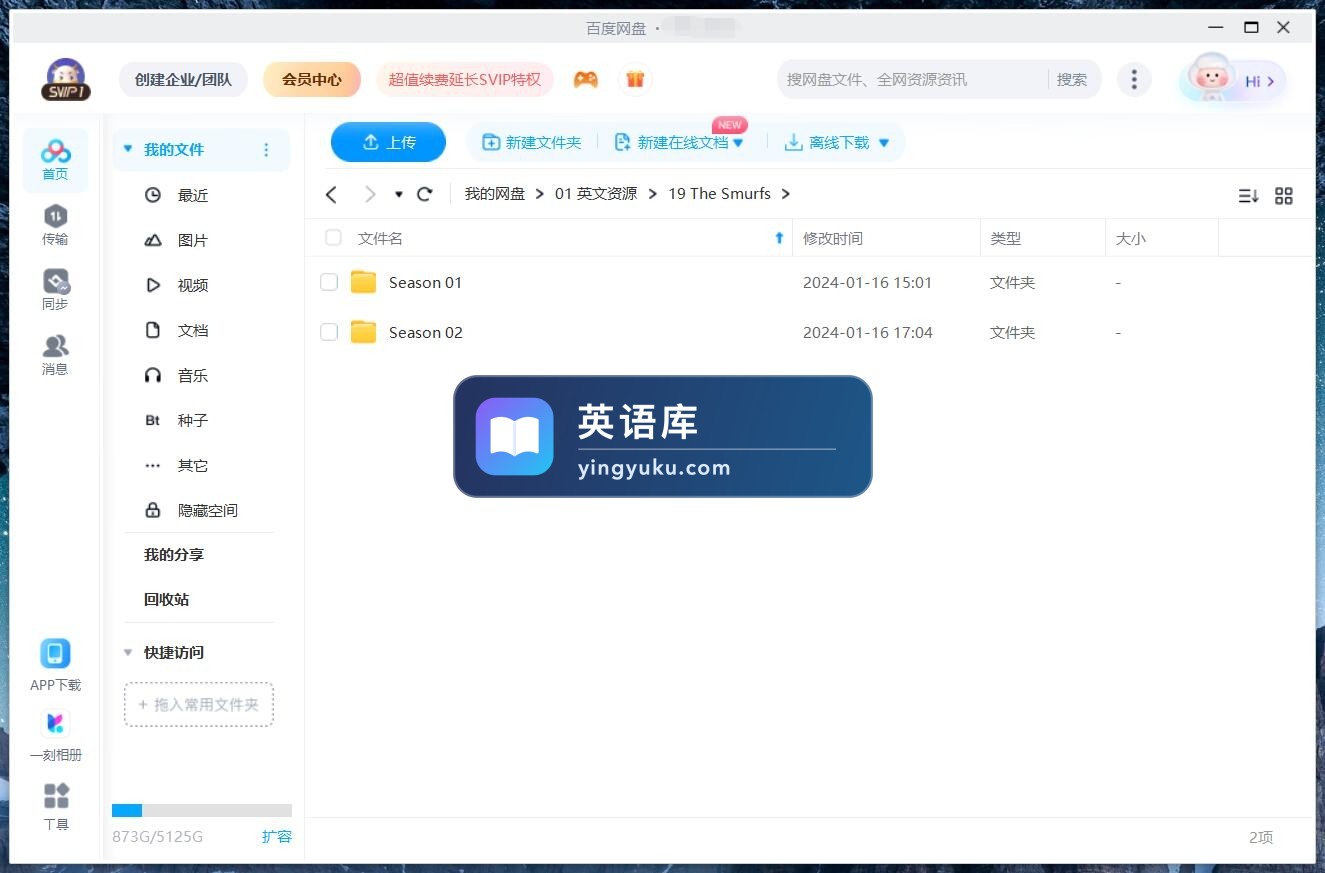Open 会员中心 member center
Image resolution: width=1325 pixels, height=873 pixels.
[x=311, y=79]
